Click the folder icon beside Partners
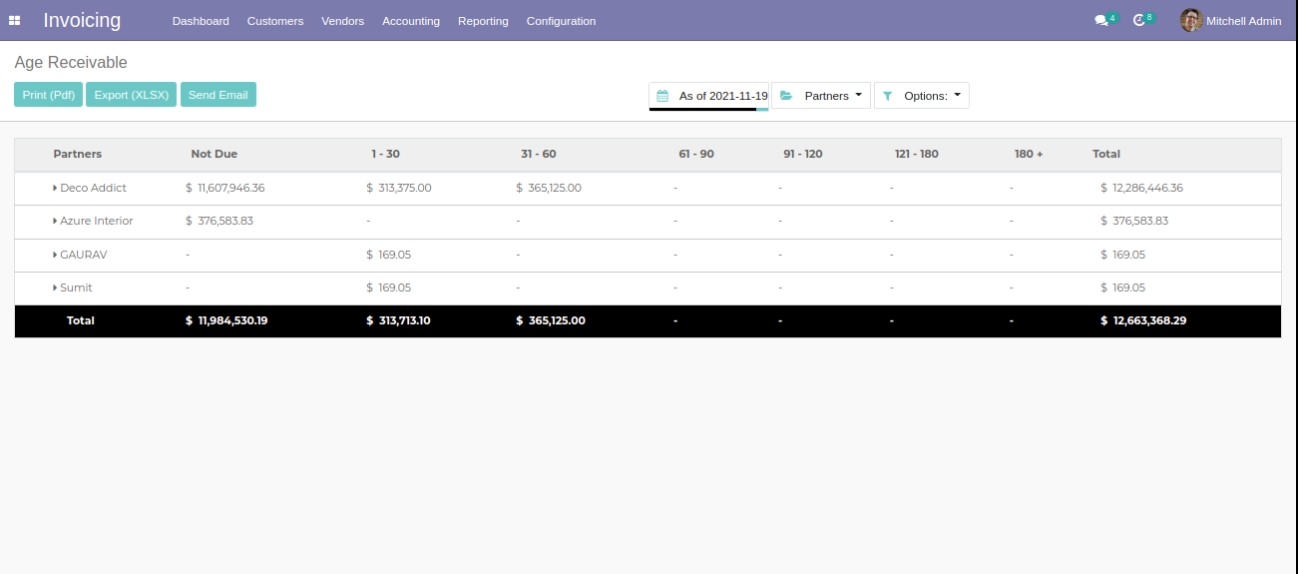 point(786,96)
